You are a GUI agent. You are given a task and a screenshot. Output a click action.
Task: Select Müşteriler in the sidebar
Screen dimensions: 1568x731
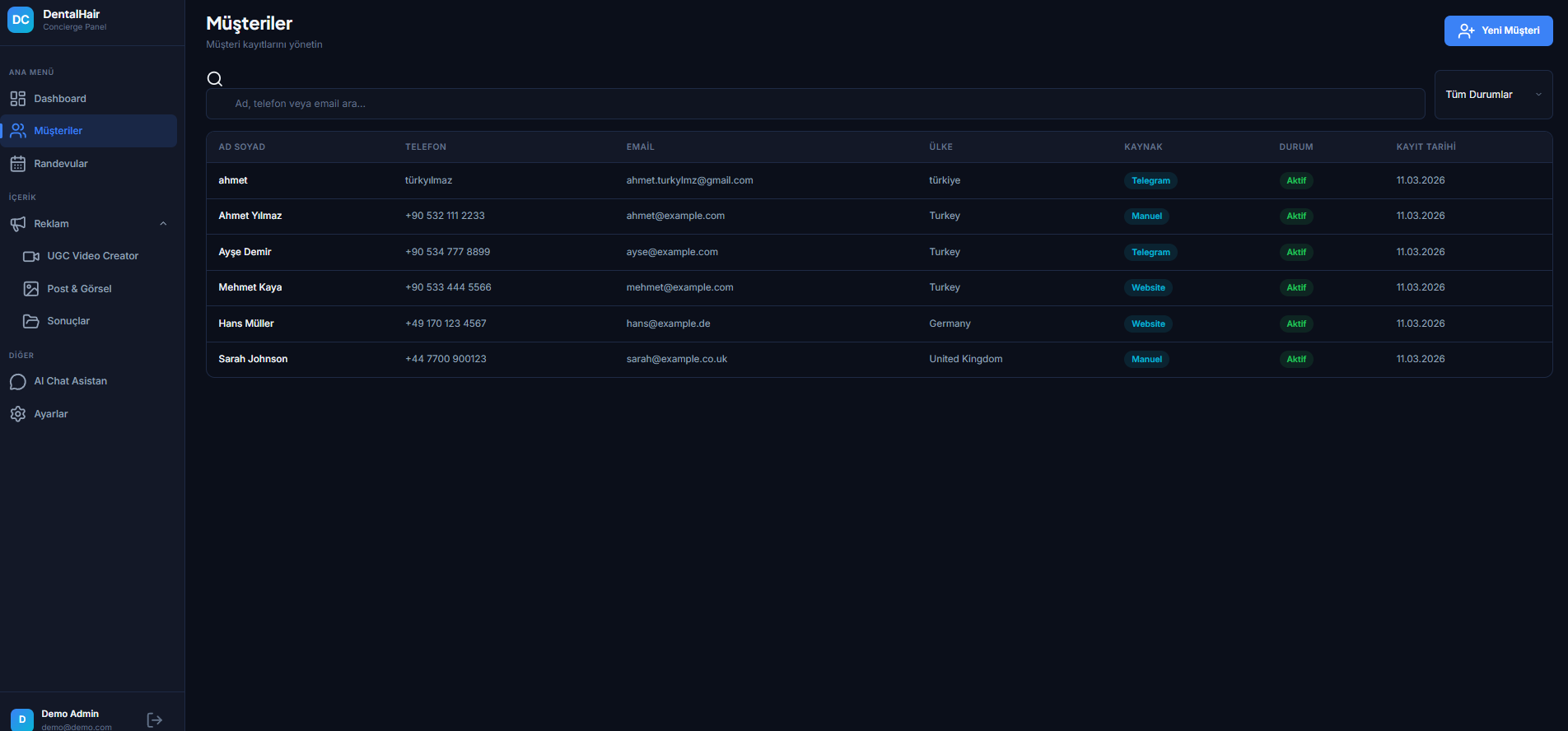pyautogui.click(x=58, y=131)
